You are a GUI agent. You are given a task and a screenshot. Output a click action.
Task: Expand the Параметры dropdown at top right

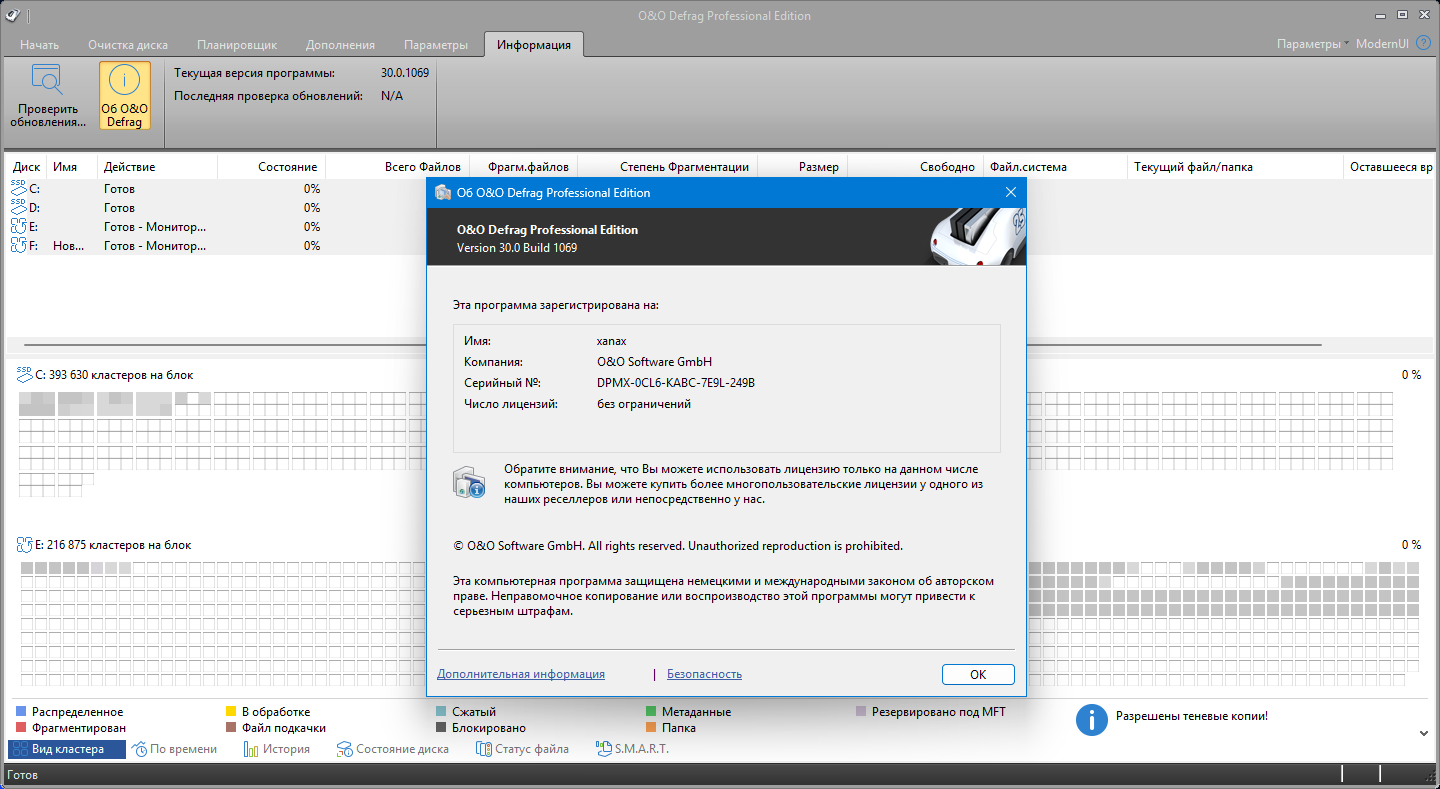[1312, 44]
